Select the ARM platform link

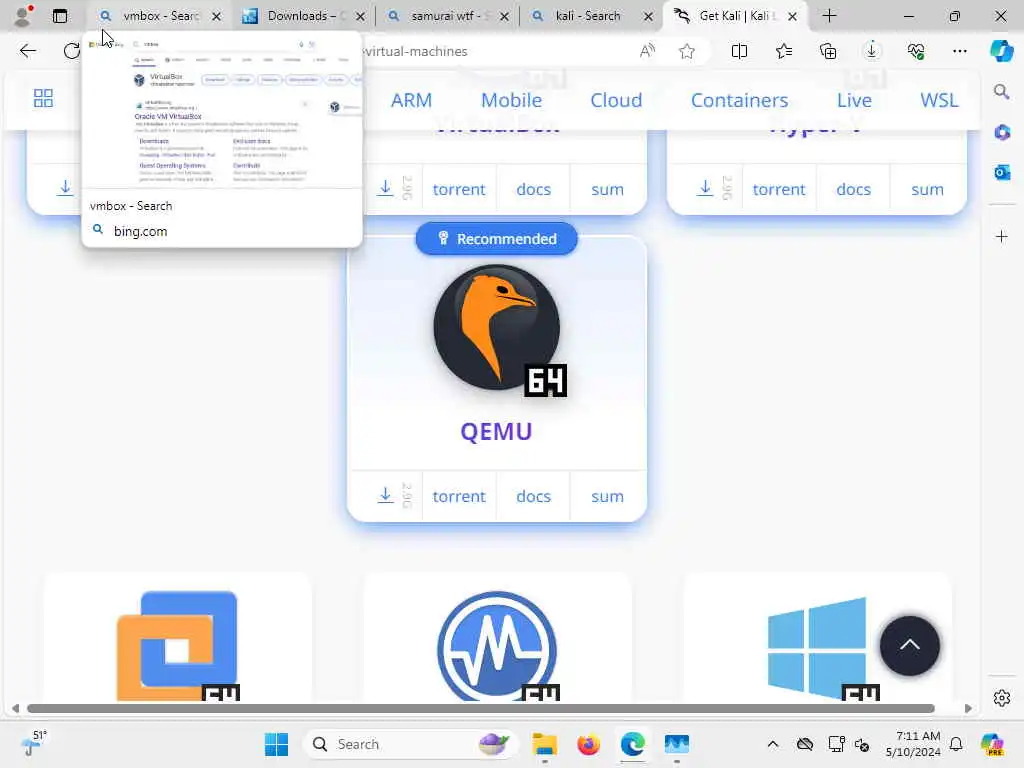point(411,100)
